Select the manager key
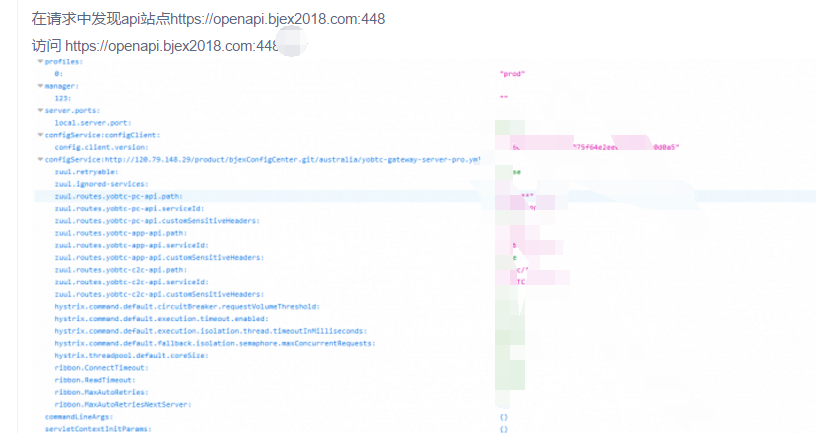The height and width of the screenshot is (433, 816). point(61,86)
